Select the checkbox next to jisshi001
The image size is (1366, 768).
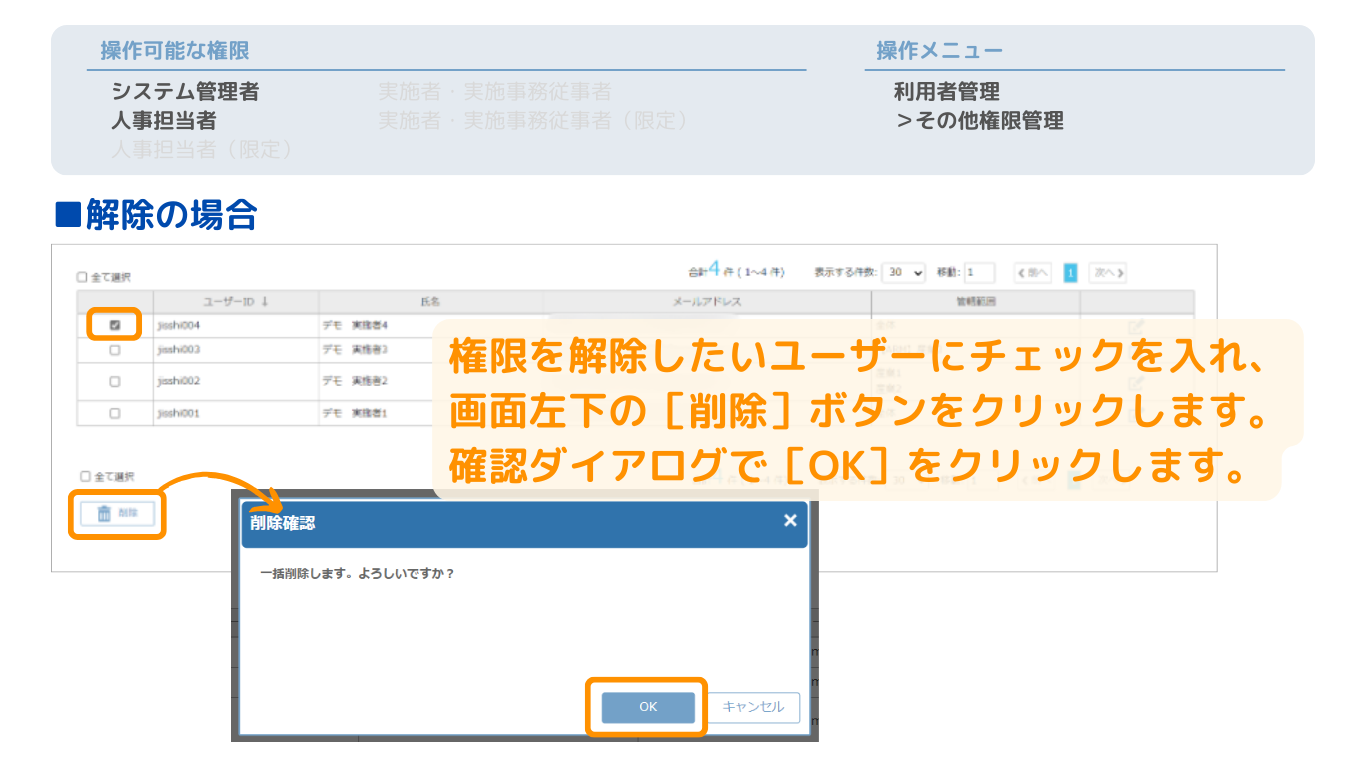(115, 413)
